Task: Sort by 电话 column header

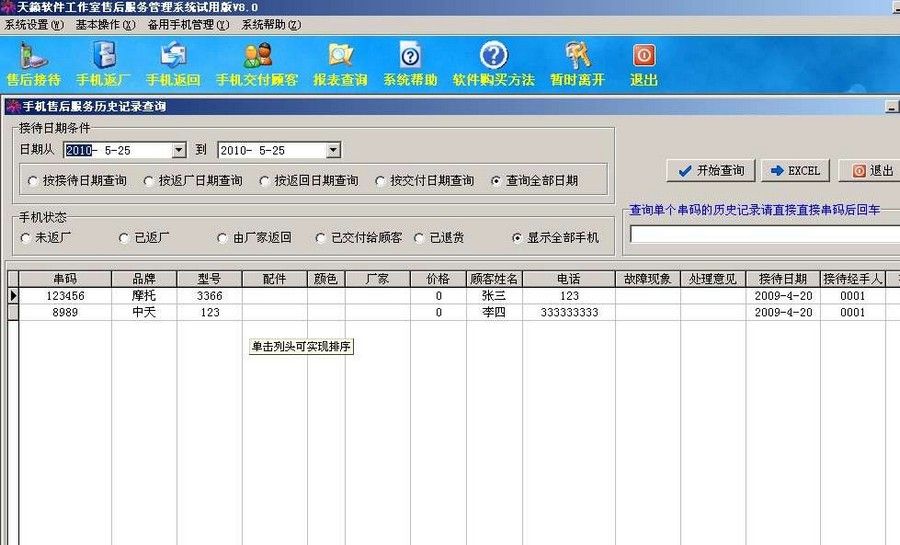Action: [569, 279]
